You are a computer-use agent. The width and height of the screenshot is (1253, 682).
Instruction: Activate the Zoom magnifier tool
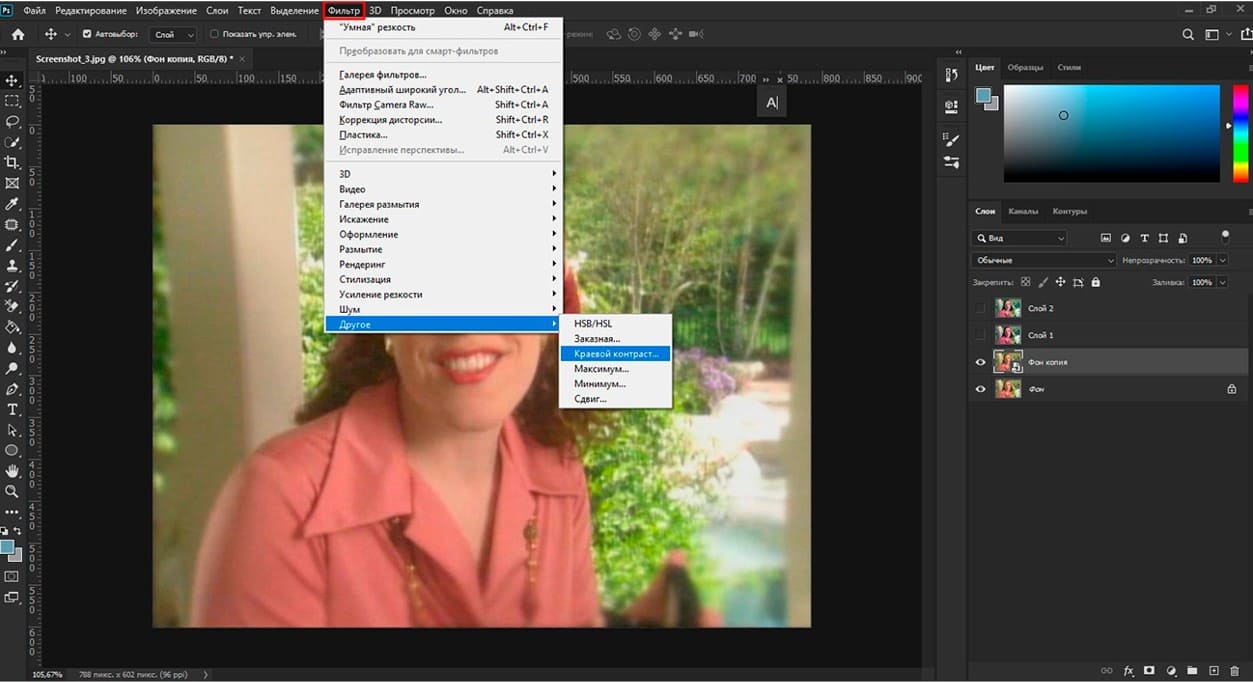pos(12,492)
